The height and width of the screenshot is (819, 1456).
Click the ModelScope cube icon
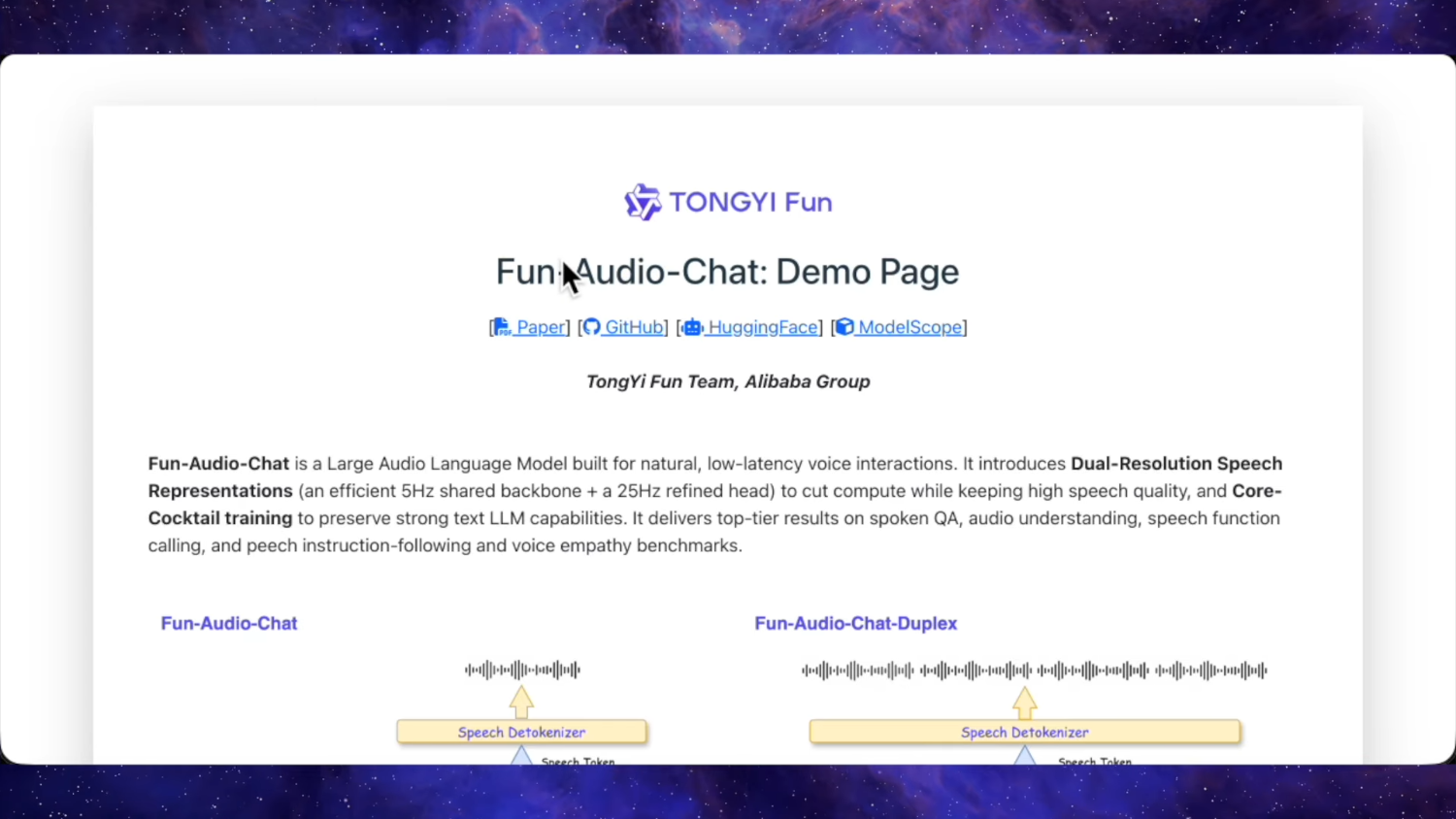tap(844, 327)
